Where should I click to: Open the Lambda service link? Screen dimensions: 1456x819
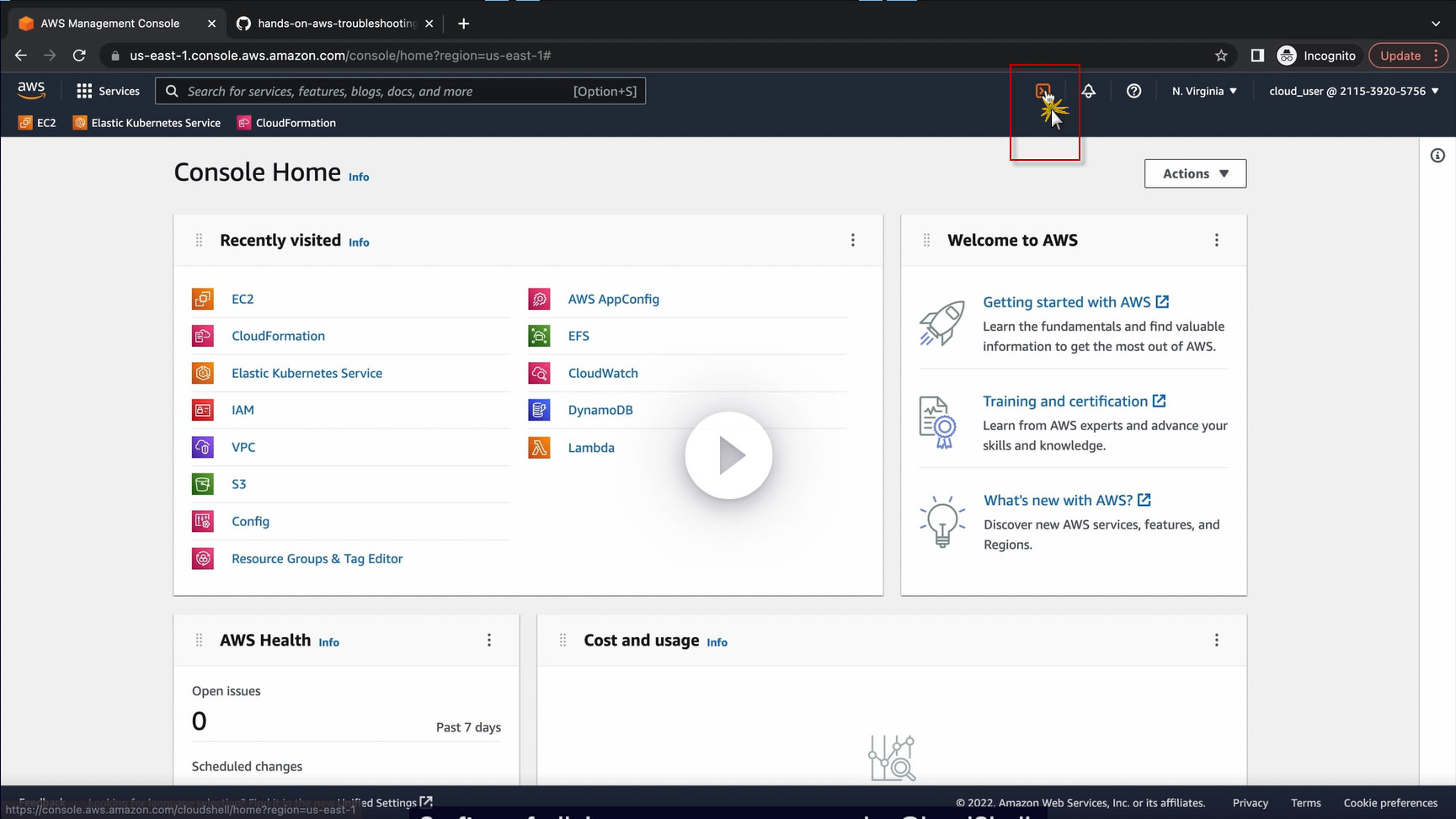591,448
